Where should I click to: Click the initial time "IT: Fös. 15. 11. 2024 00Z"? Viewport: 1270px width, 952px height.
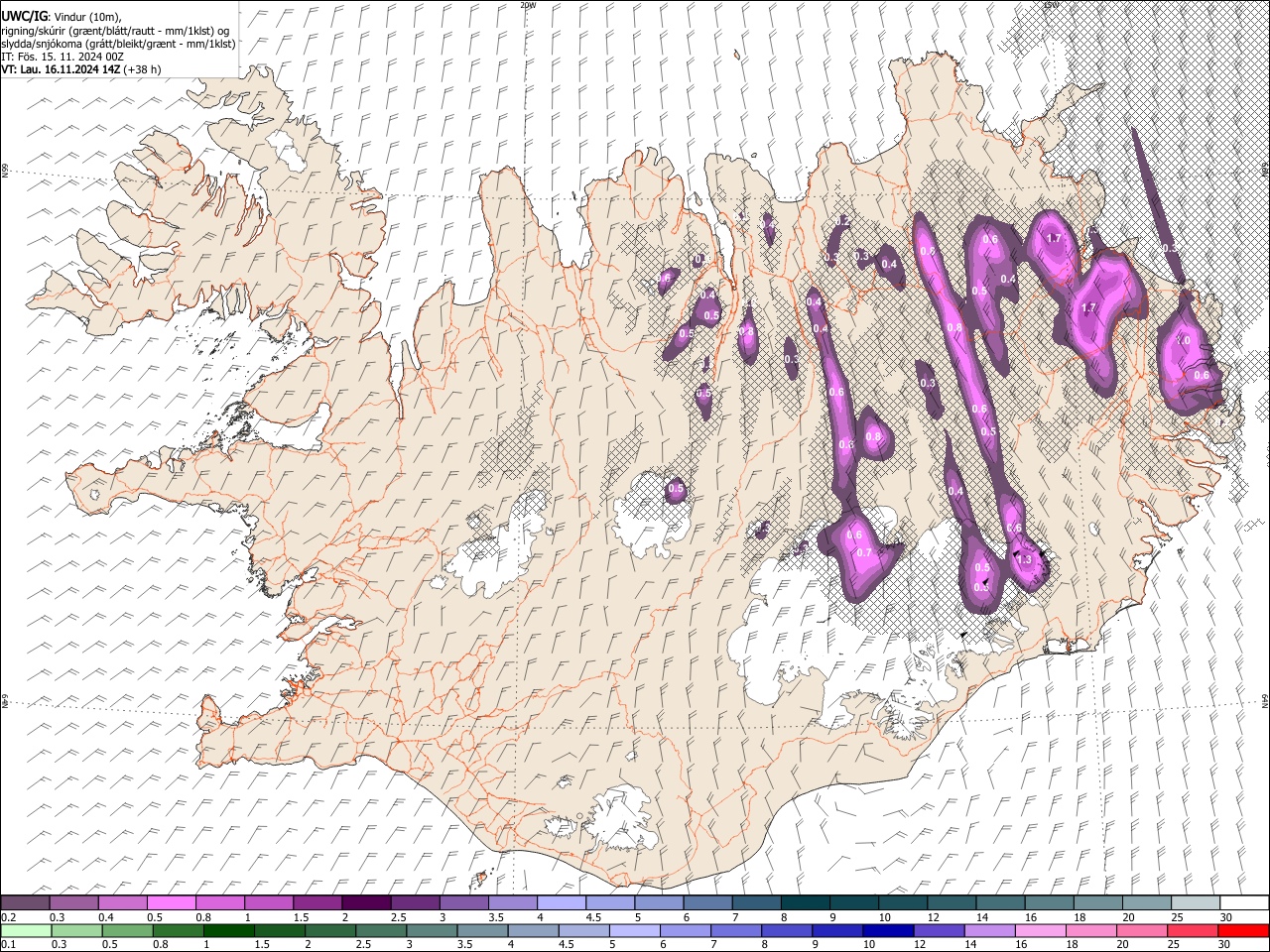(x=63, y=57)
